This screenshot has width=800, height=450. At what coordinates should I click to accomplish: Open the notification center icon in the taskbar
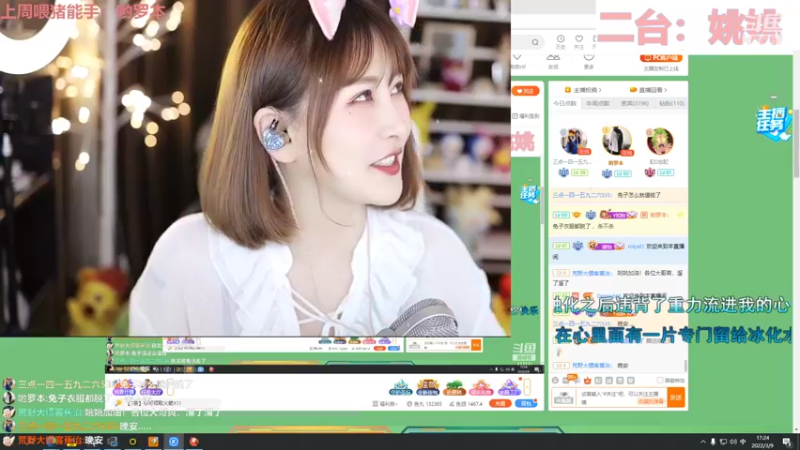pyautogui.click(x=787, y=441)
